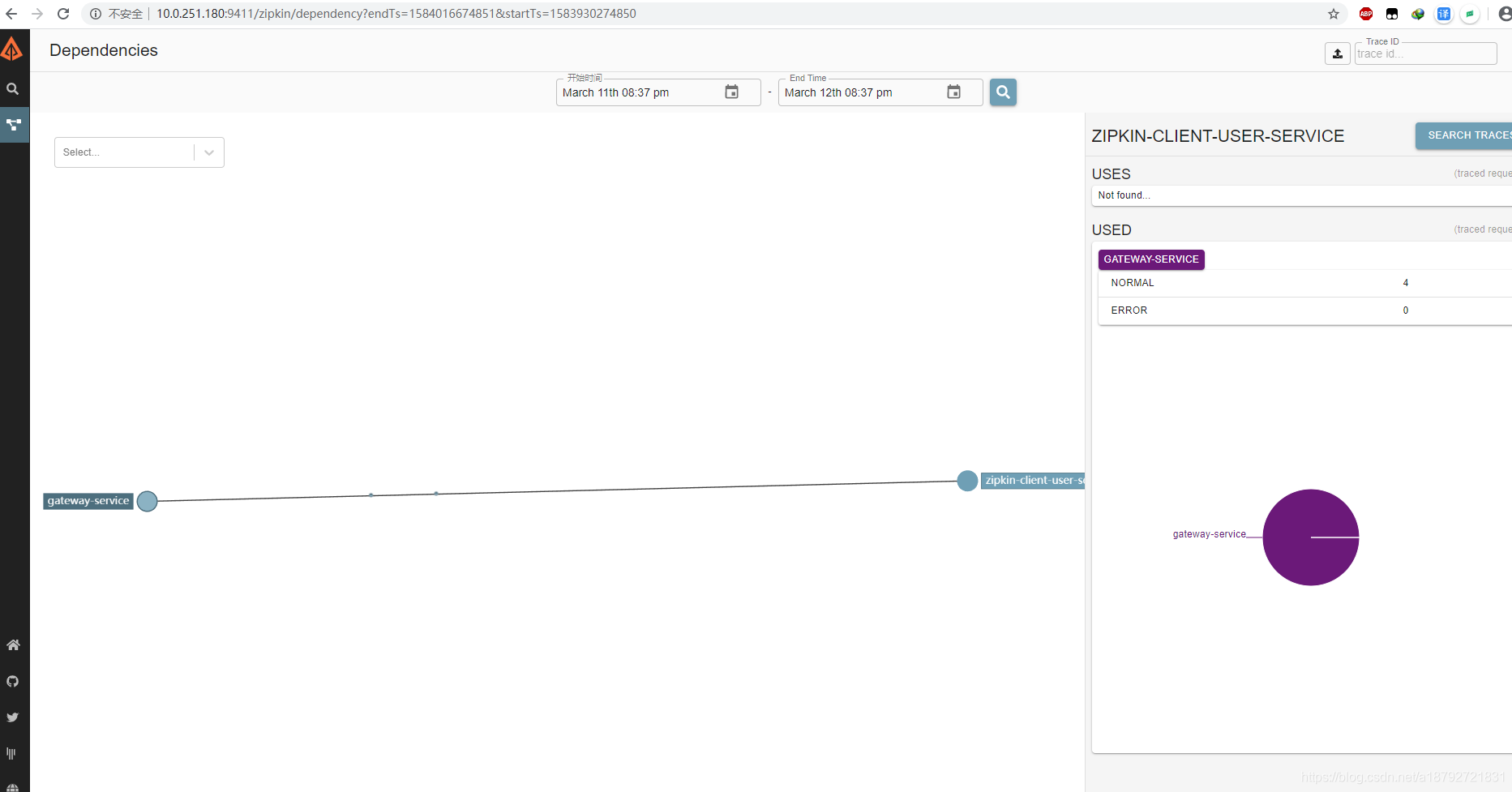Click the upload JSON trace icon button
Image resolution: width=1512 pixels, height=792 pixels.
1338,54
